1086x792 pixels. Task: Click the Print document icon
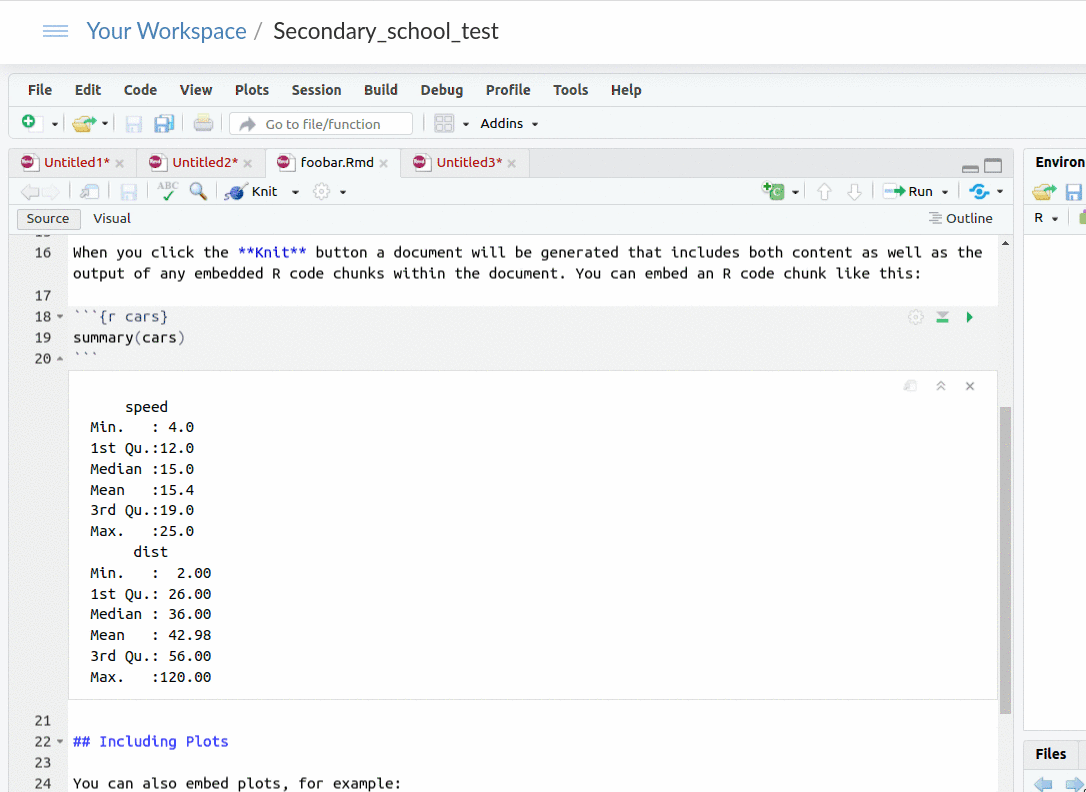pos(204,123)
